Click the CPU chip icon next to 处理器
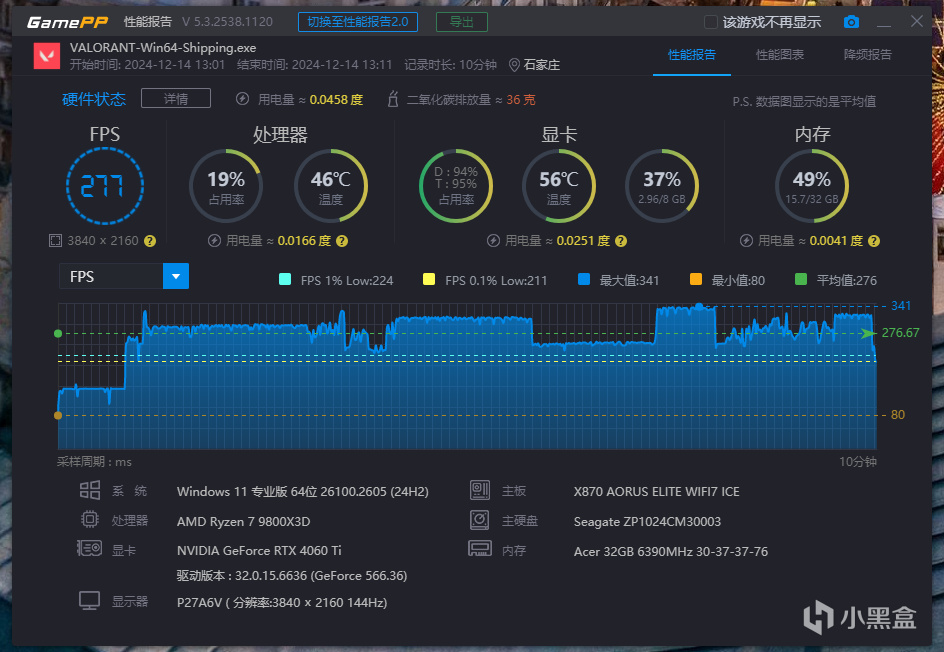Viewport: 944px width, 652px height. coord(90,519)
